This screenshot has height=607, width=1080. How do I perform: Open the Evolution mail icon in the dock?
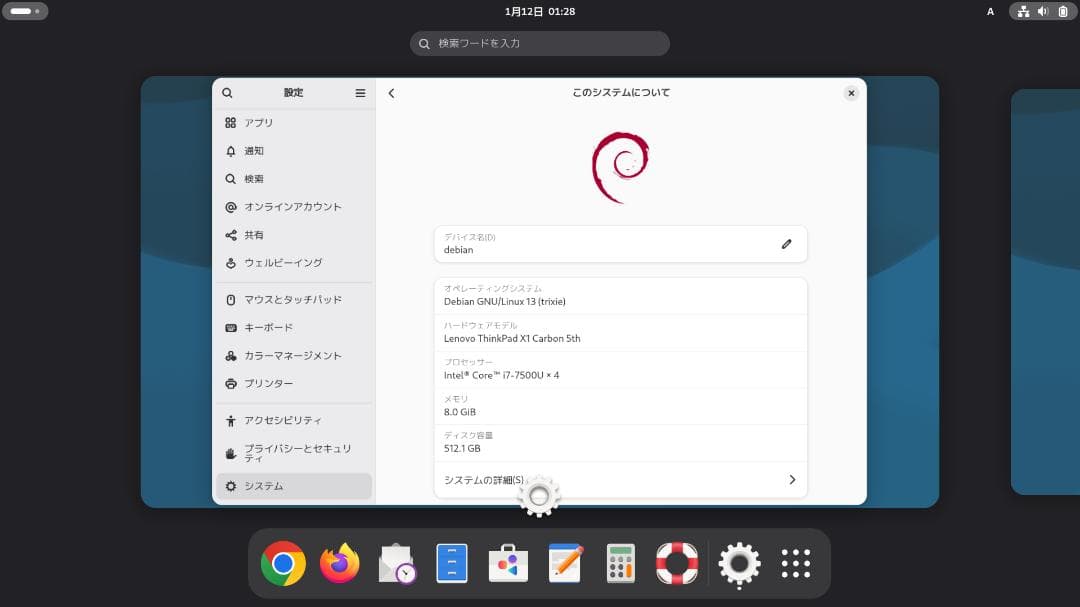(396, 563)
